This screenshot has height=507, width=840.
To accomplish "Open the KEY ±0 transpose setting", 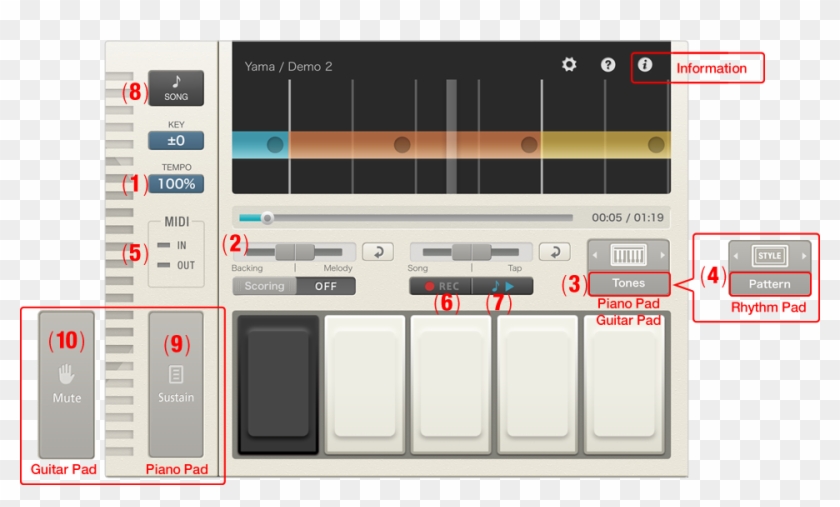I will [176, 140].
